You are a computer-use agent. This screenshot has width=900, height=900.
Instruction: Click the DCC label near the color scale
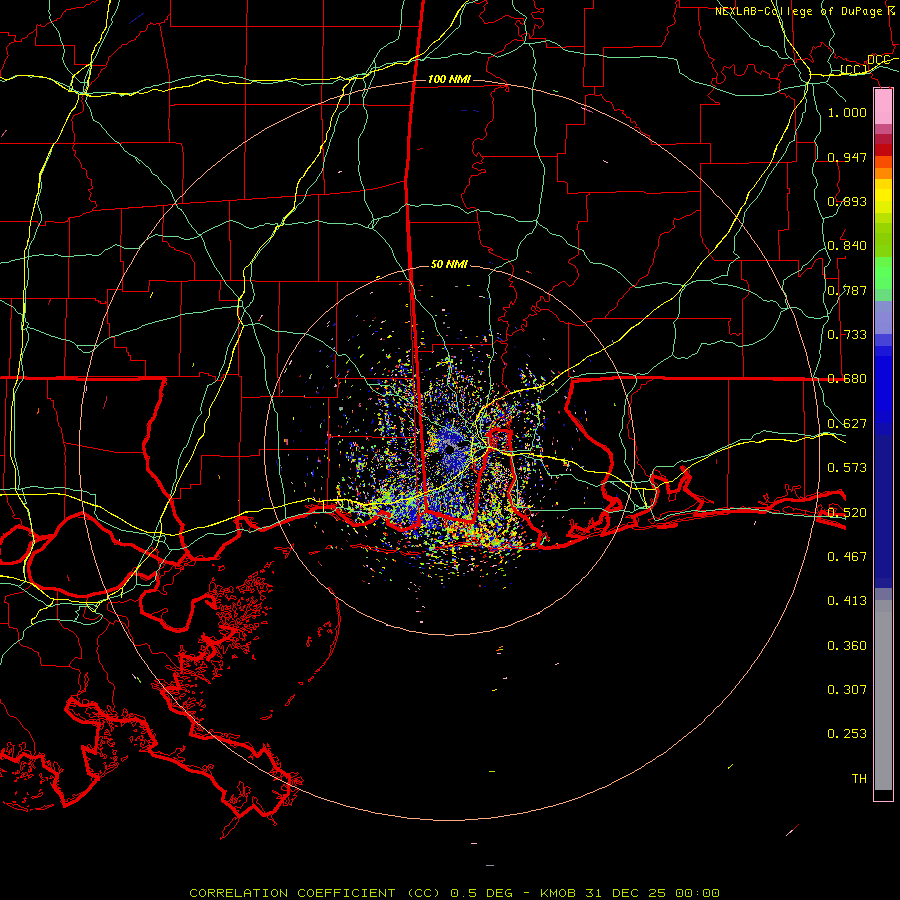click(878, 60)
